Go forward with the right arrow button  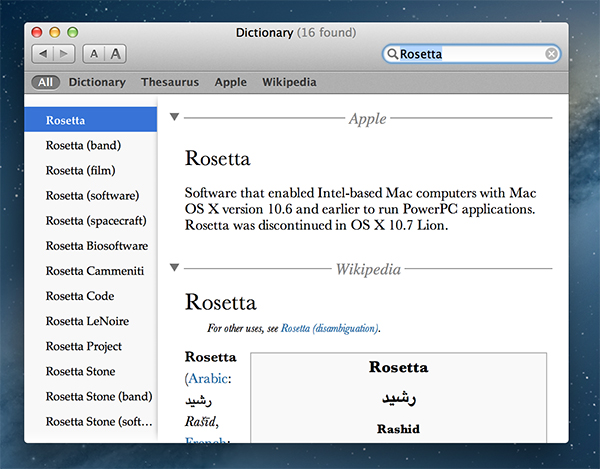point(64,54)
